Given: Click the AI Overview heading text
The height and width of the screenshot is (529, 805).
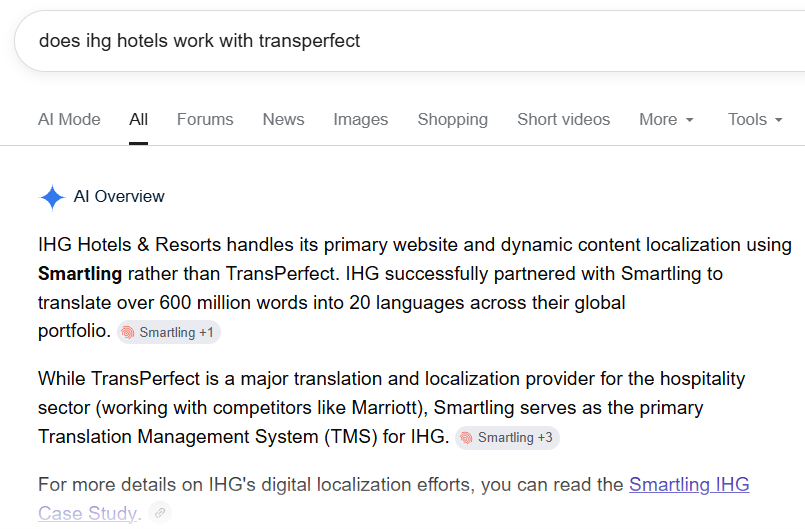Looking at the screenshot, I should pyautogui.click(x=119, y=197).
